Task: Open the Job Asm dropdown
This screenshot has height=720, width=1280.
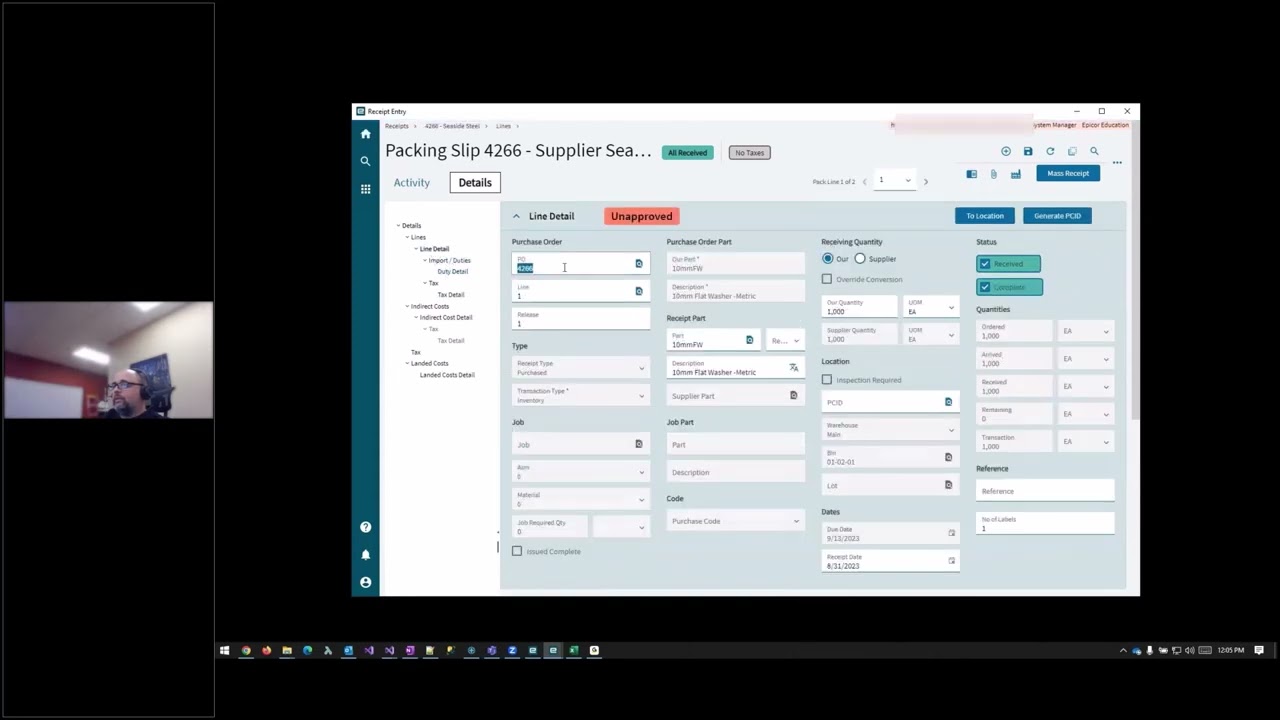Action: [x=580, y=472]
